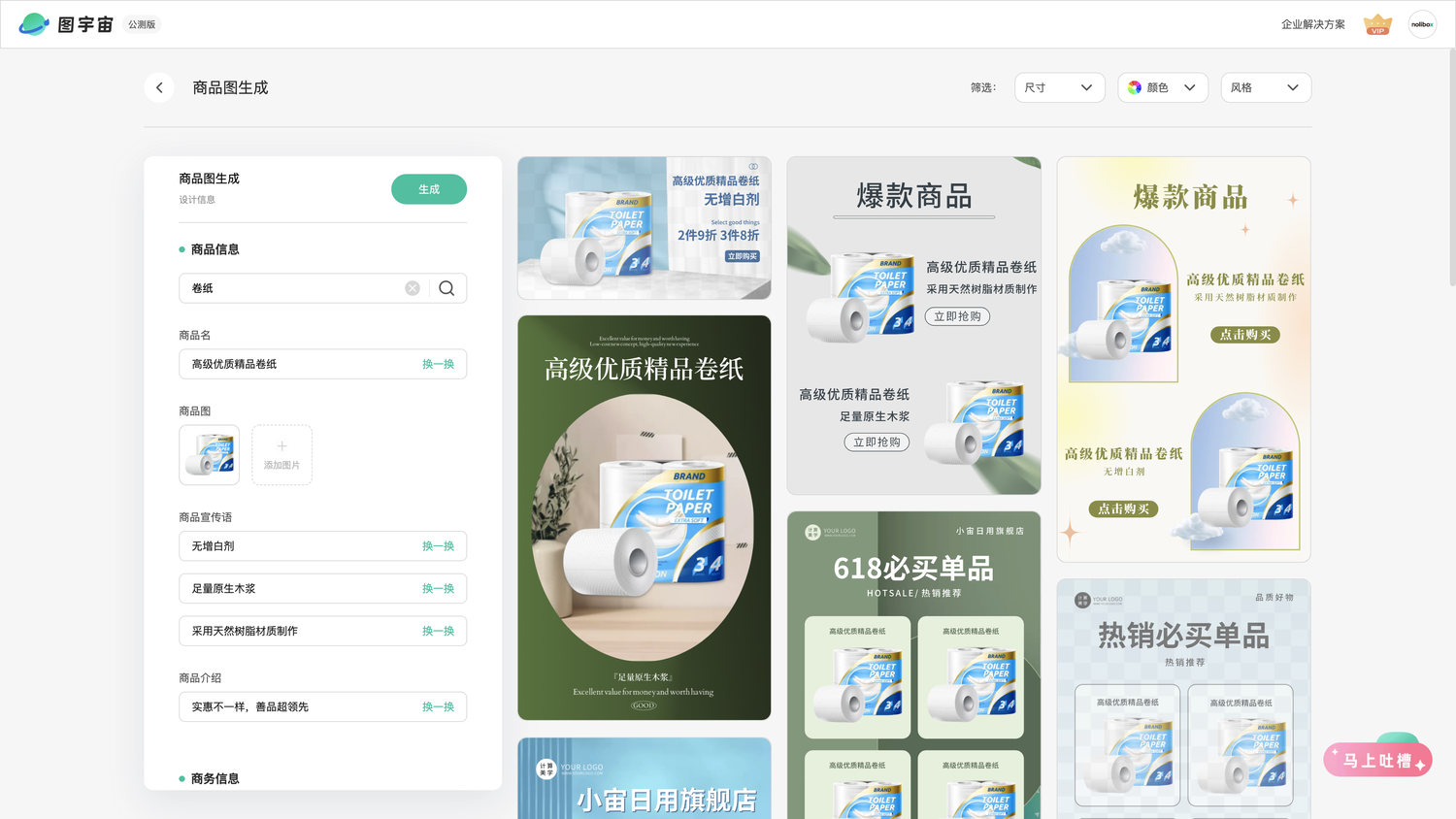1456x819 pixels.
Task: Open the 风格 style dropdown
Action: [x=1266, y=87]
